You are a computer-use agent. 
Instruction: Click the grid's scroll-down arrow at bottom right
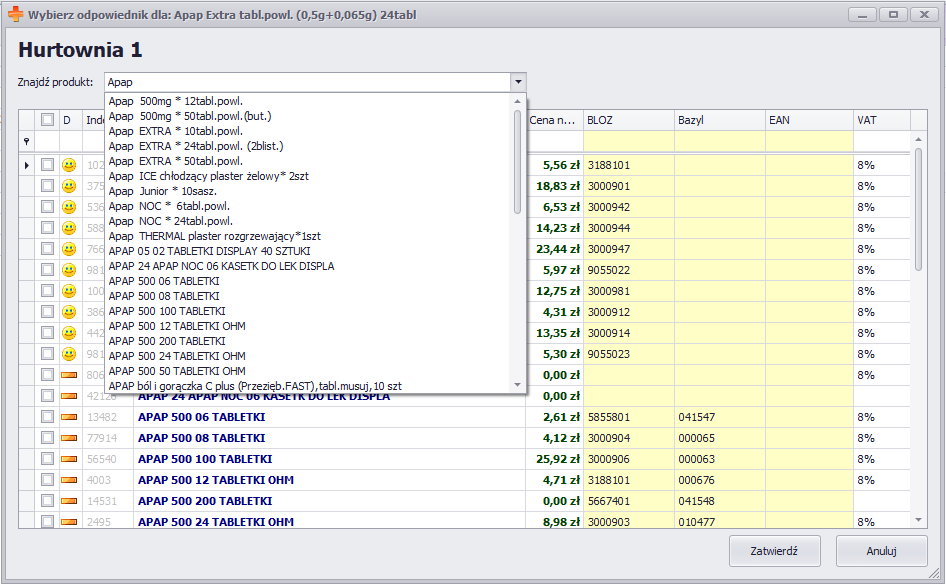click(x=919, y=520)
